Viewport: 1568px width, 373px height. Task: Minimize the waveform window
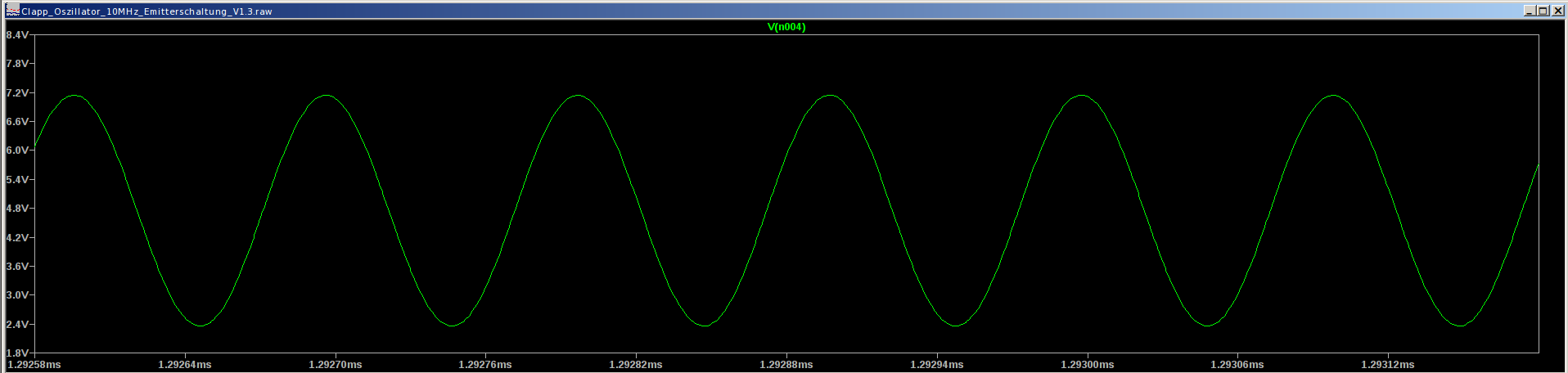tap(1529, 11)
